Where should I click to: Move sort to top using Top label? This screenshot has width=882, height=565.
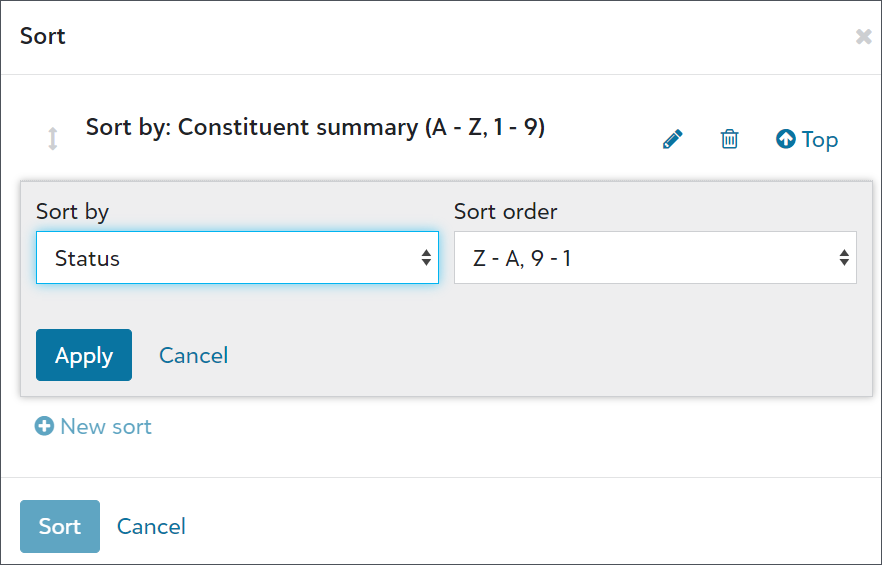coord(820,140)
